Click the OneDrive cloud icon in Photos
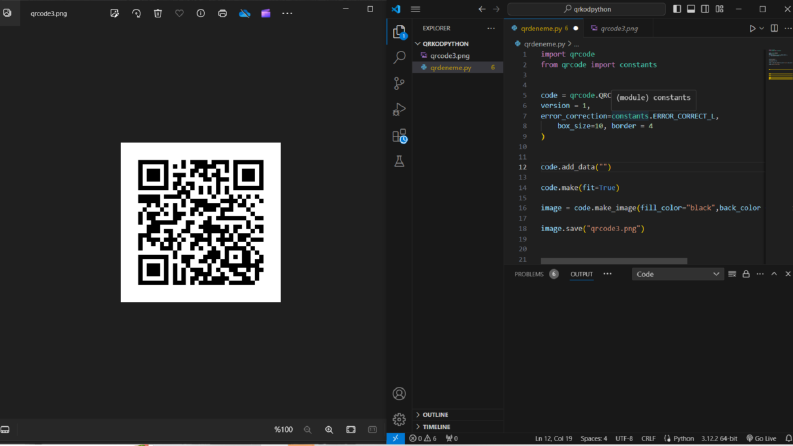This screenshot has height=446, width=793. tap(244, 14)
